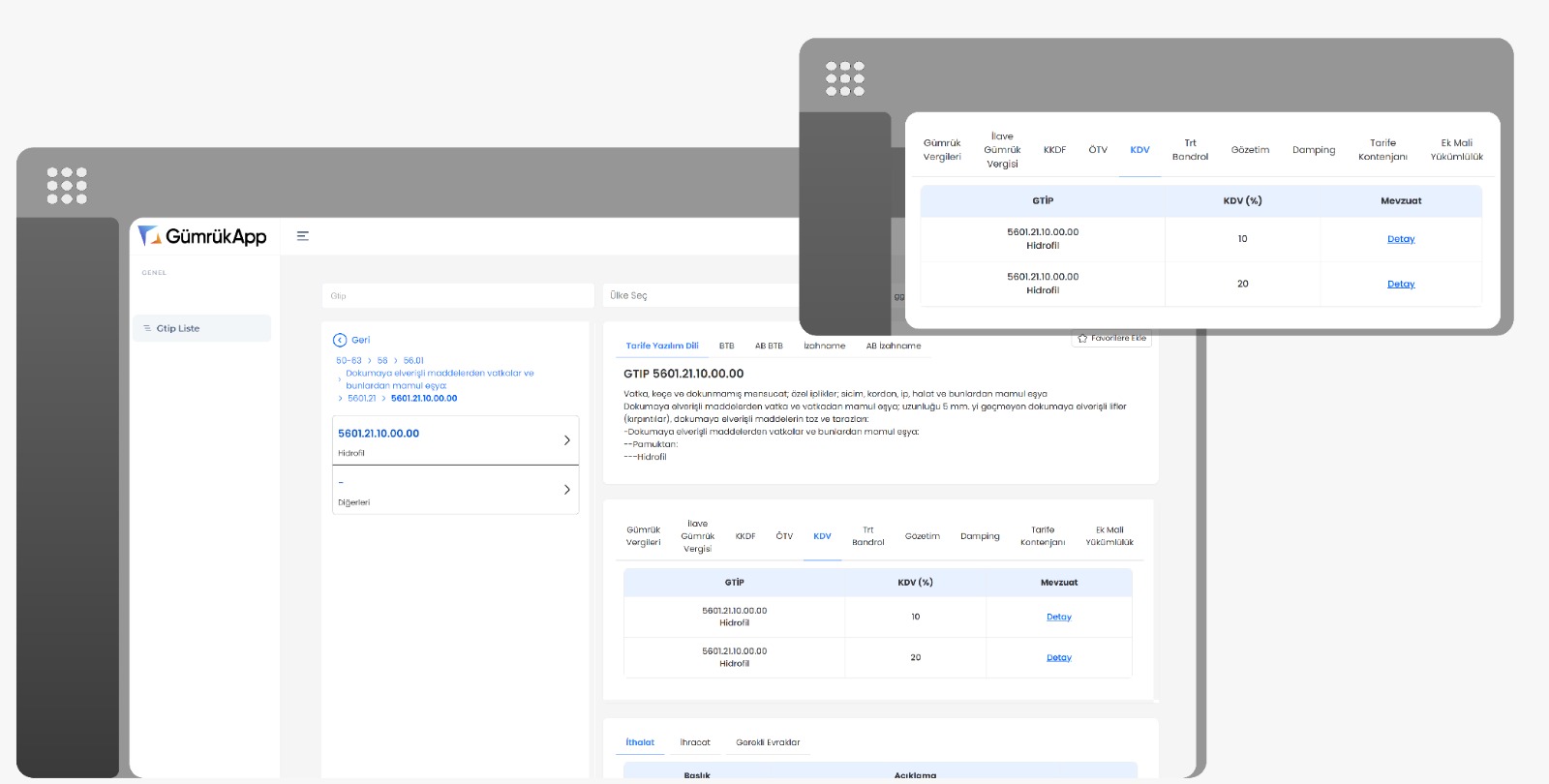Expand the 5601.21.10.00.00 Hidrofil row chevron
This screenshot has height=784, width=1549.
[566, 440]
